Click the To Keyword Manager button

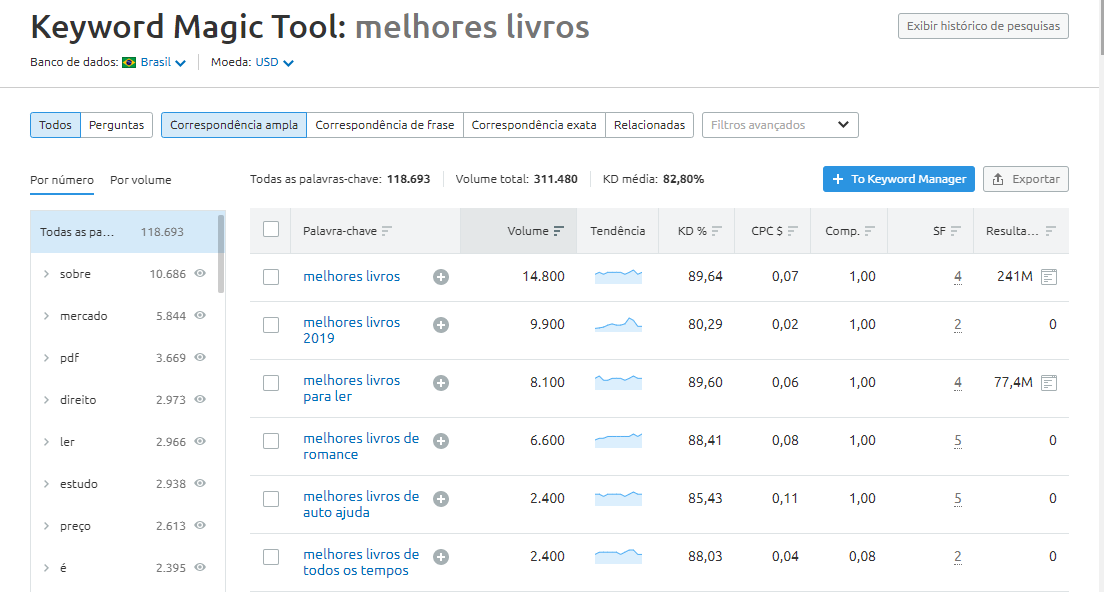point(898,179)
